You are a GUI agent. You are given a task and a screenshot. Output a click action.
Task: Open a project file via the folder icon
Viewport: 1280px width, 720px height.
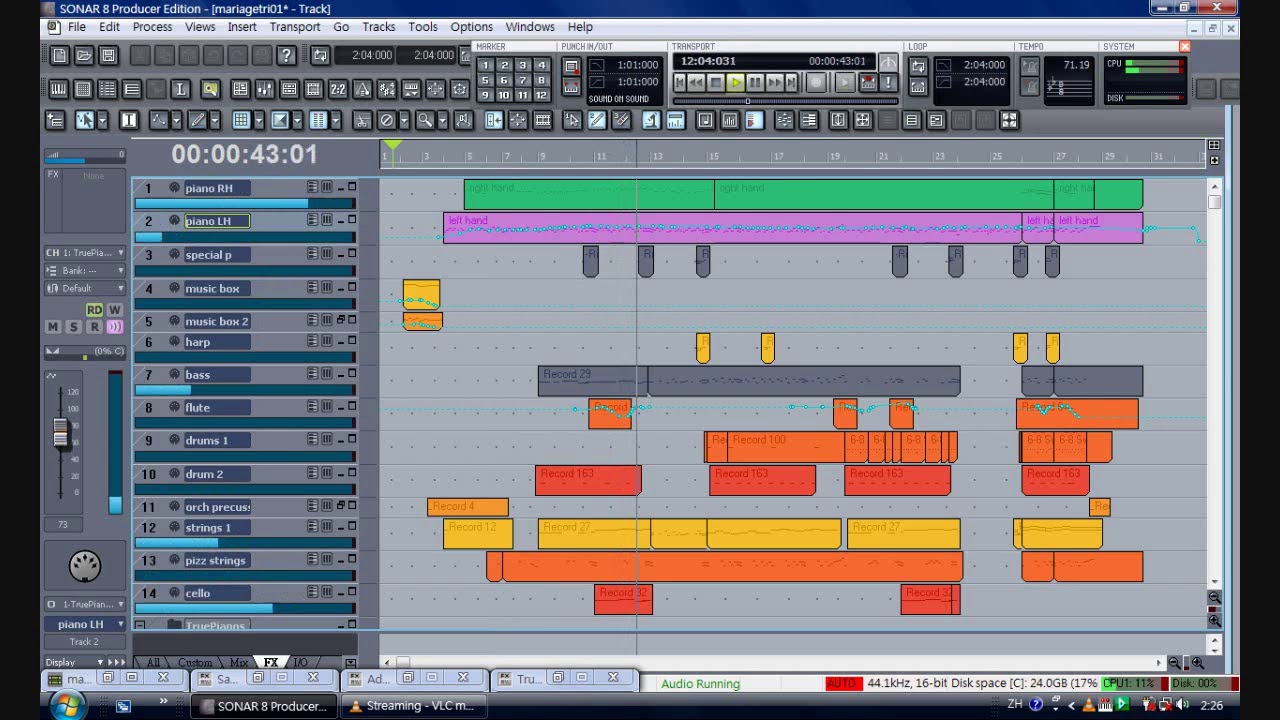coord(84,56)
